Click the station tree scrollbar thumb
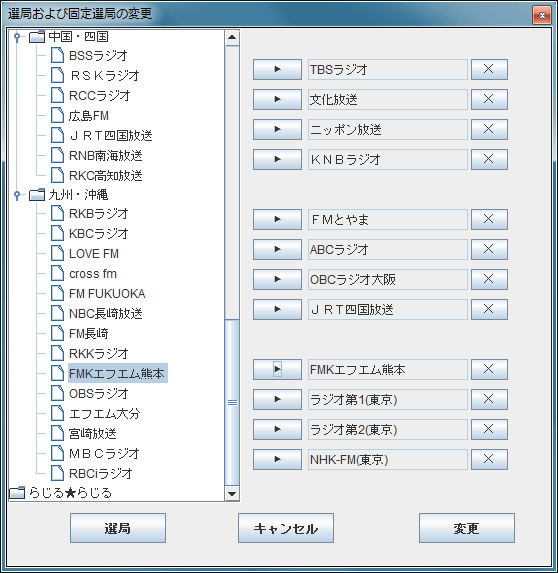The height and width of the screenshot is (573, 558). click(x=232, y=403)
